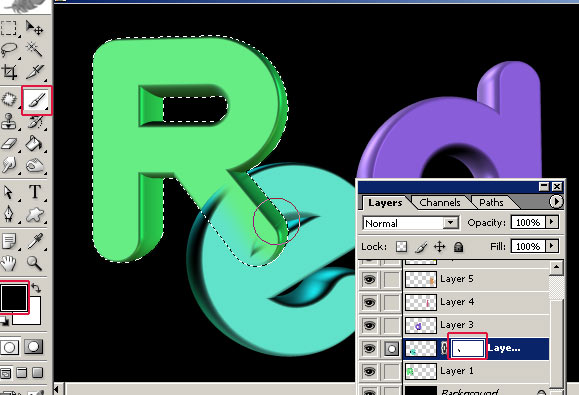Image resolution: width=579 pixels, height=395 pixels.
Task: Toggle the link box for Layer 1
Action: (x=391, y=371)
